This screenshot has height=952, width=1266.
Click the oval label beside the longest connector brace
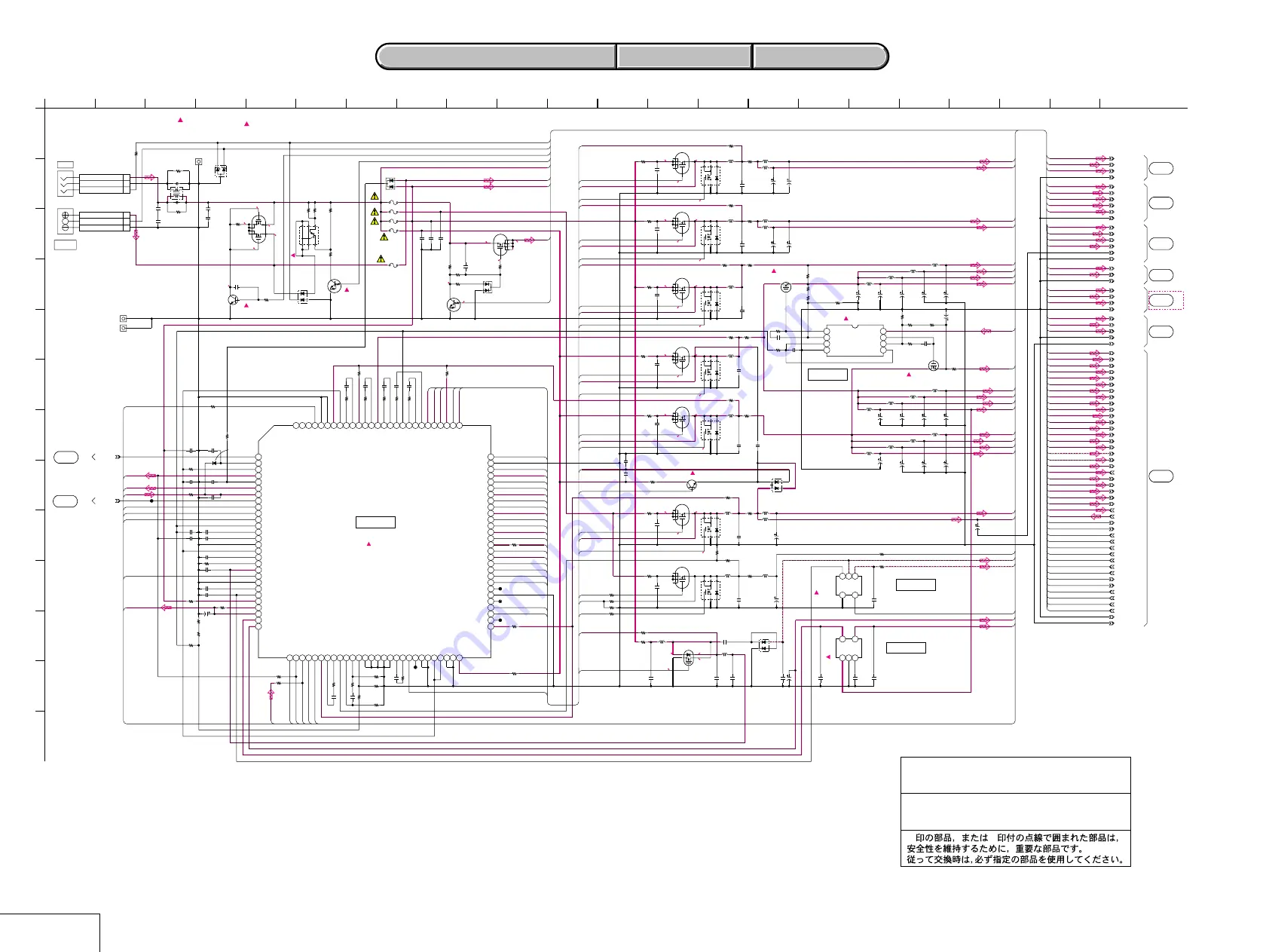point(1160,476)
